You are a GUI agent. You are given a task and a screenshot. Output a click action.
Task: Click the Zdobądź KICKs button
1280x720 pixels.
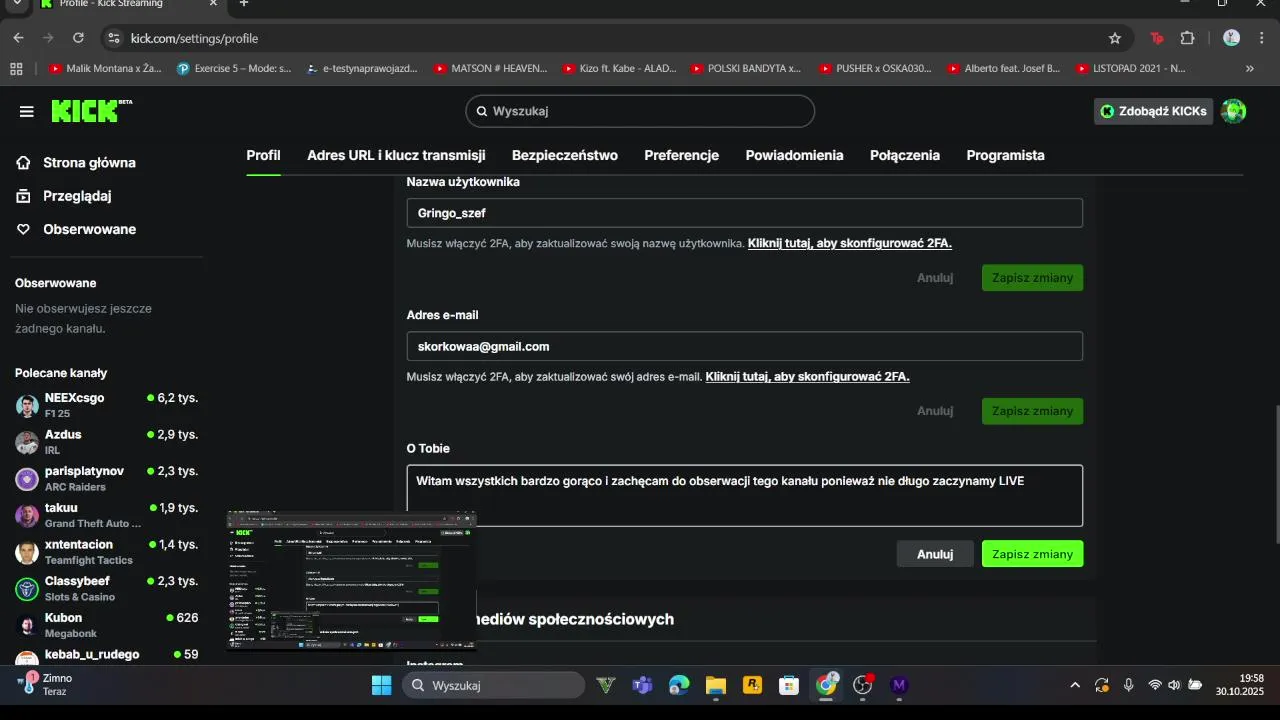[x=1153, y=111]
